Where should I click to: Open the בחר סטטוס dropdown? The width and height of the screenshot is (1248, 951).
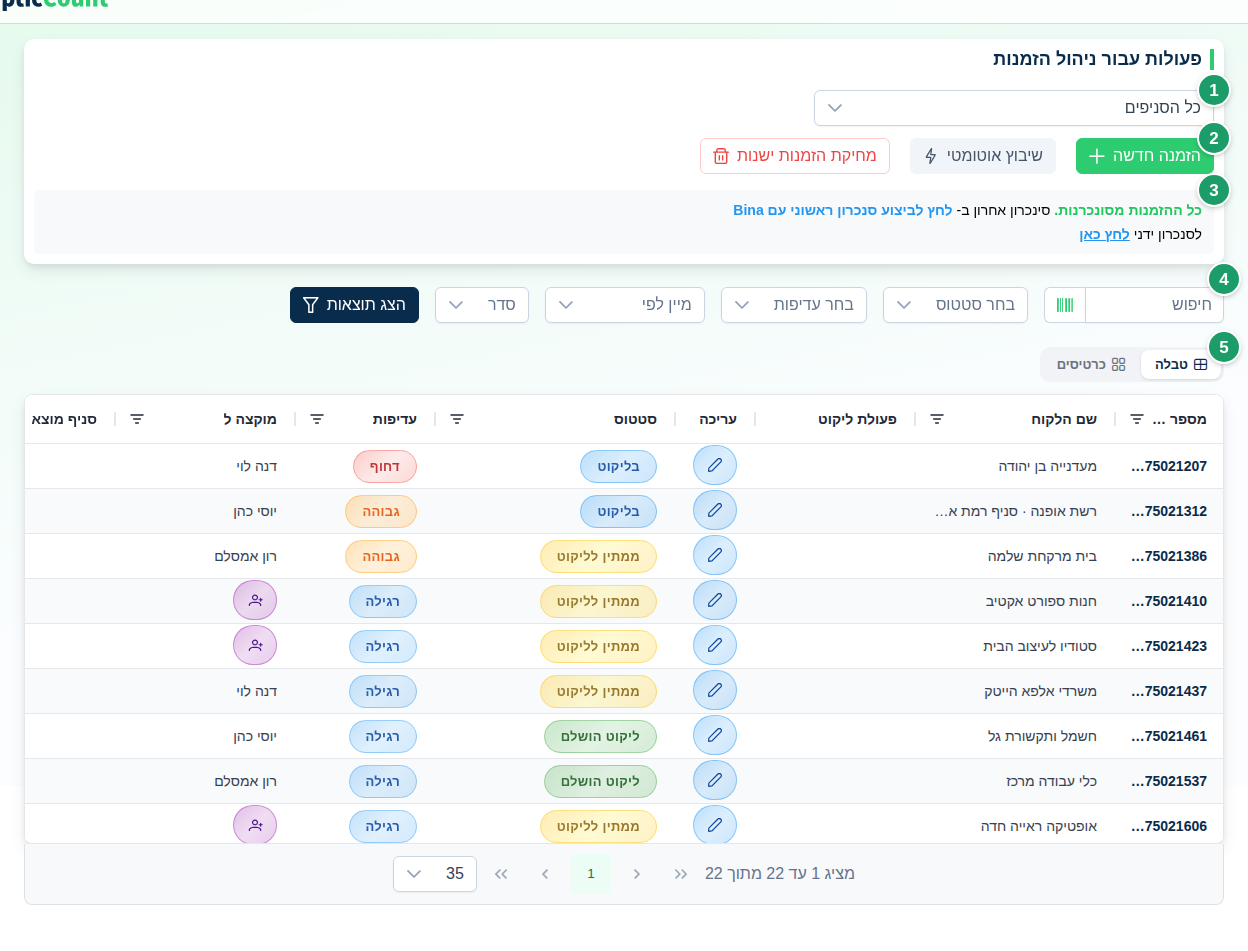pyautogui.click(x=955, y=305)
